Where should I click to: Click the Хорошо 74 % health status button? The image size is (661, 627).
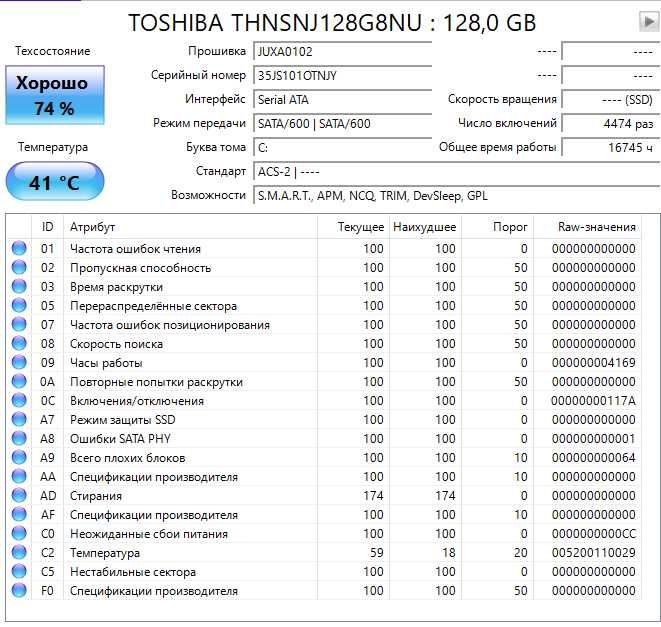[55, 95]
